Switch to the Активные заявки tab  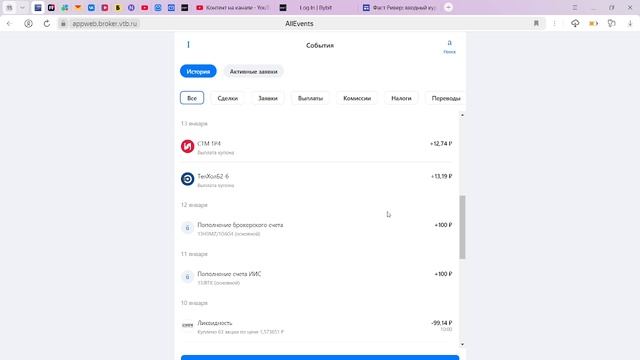pyautogui.click(x=253, y=71)
